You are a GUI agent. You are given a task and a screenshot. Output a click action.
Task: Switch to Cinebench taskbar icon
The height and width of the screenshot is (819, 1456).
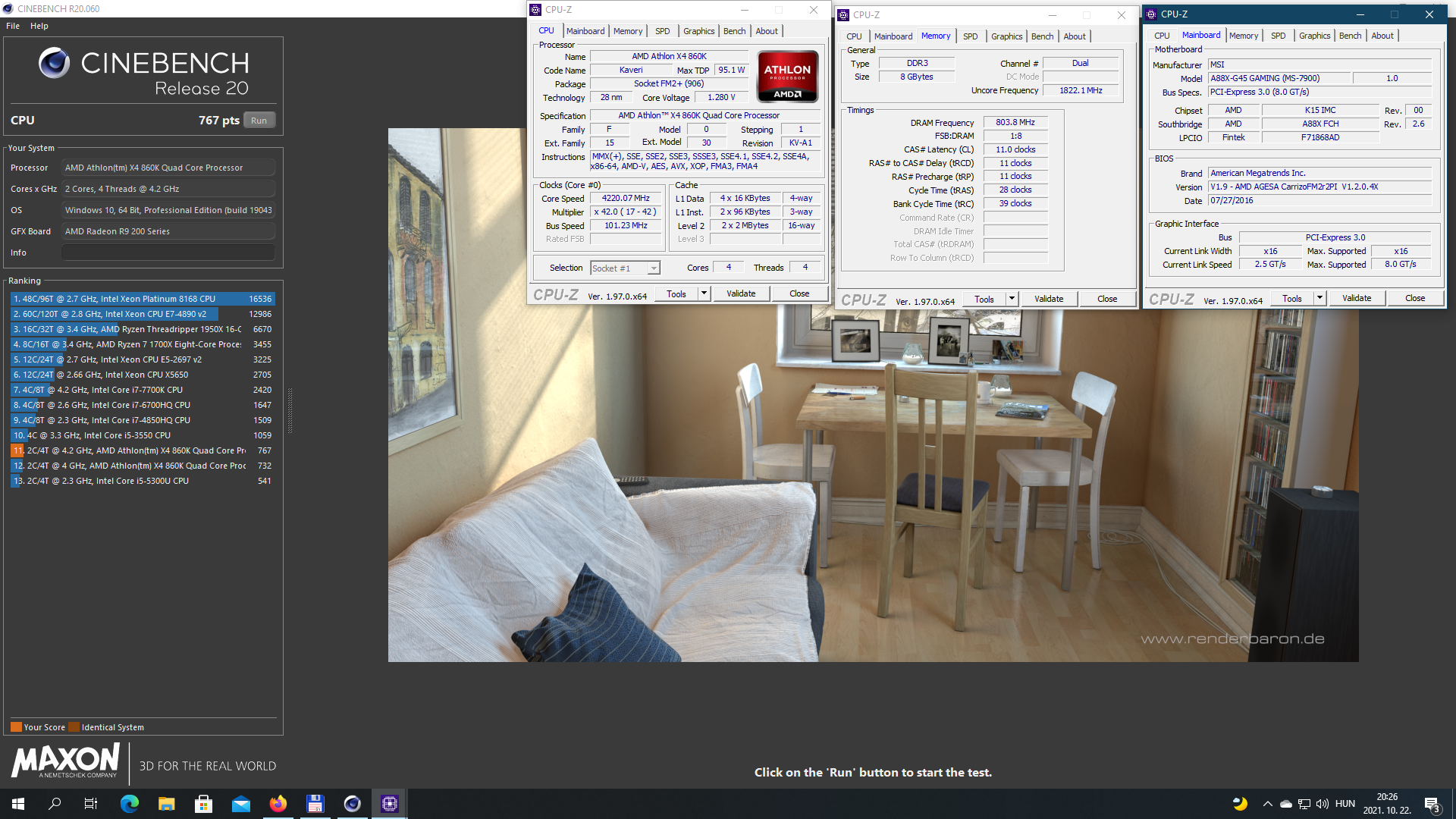point(353,804)
